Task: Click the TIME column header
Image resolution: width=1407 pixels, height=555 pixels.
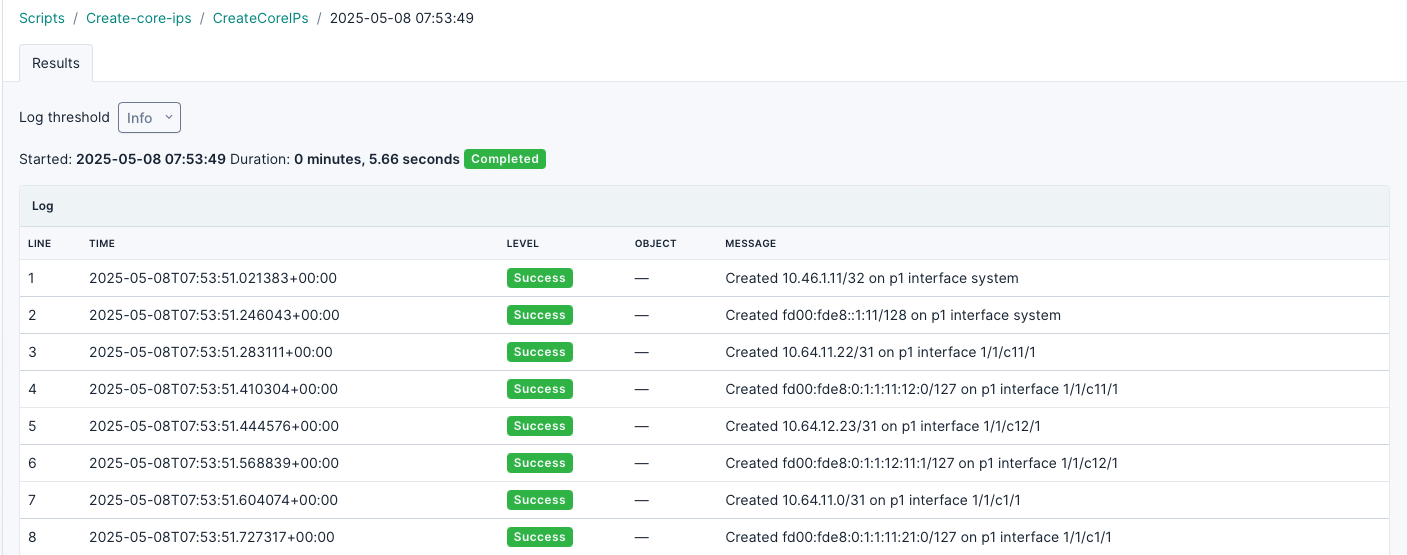Action: [x=102, y=243]
